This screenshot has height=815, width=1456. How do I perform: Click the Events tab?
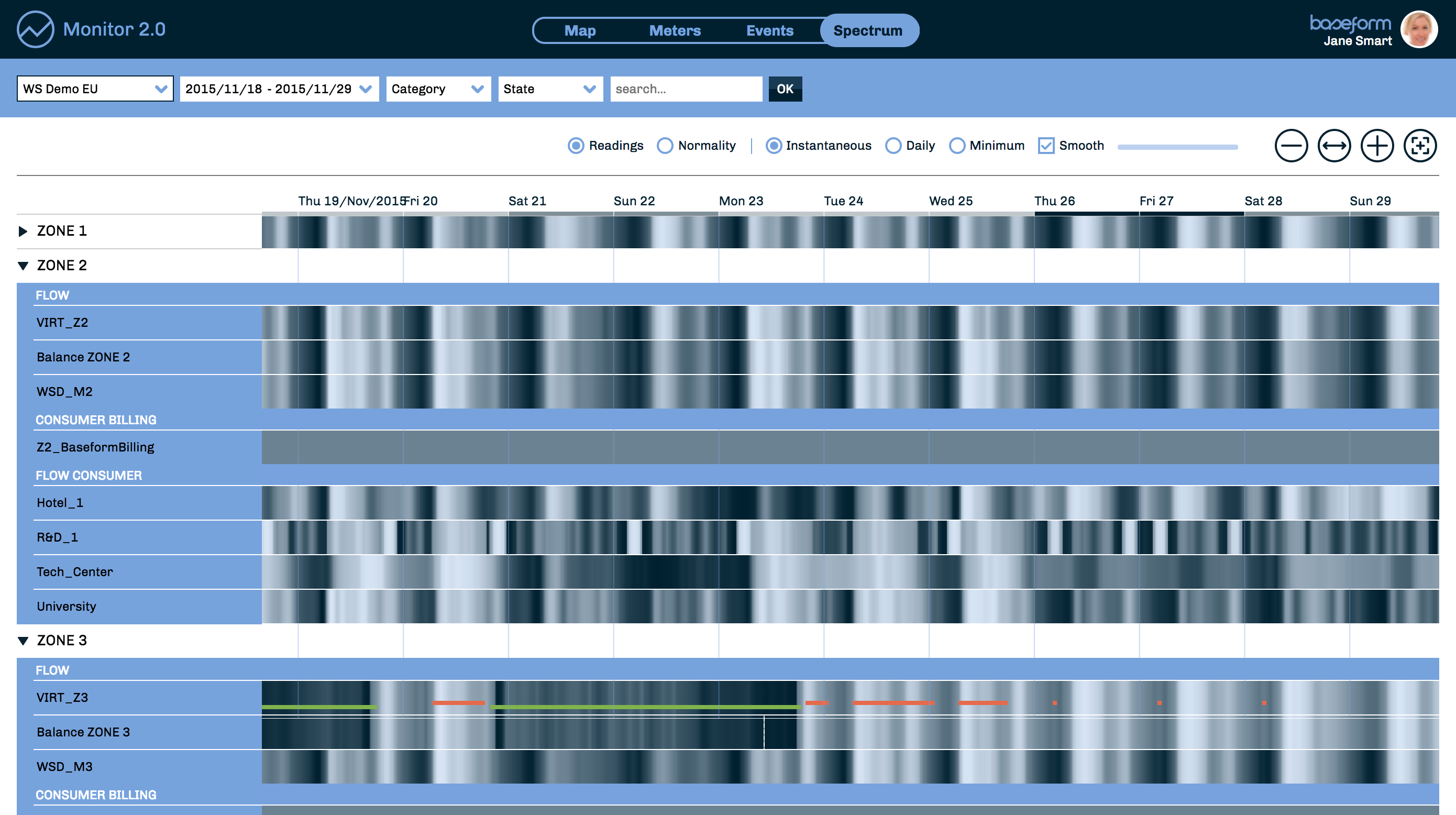pyautogui.click(x=770, y=30)
